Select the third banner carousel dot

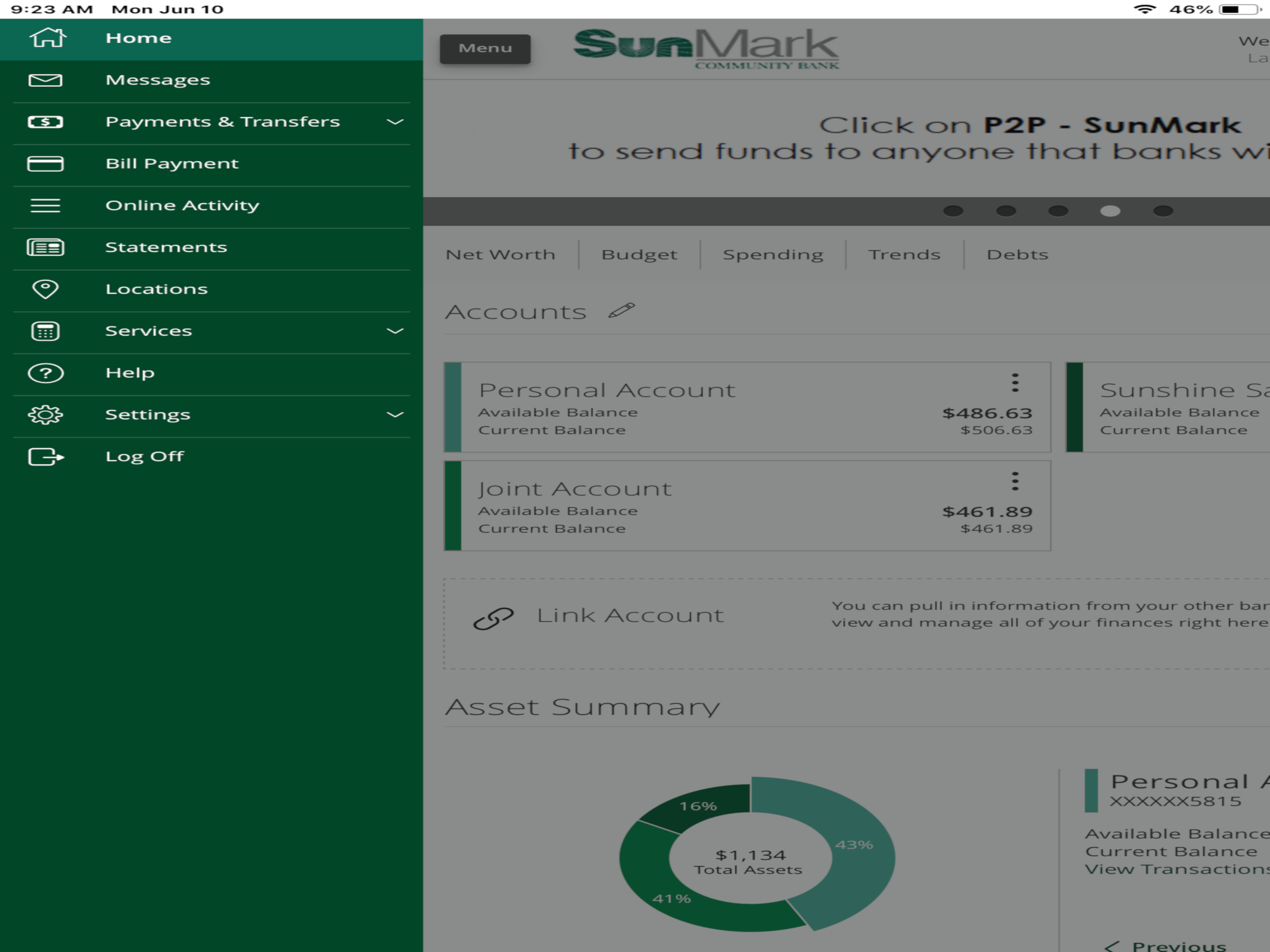pyautogui.click(x=1058, y=212)
